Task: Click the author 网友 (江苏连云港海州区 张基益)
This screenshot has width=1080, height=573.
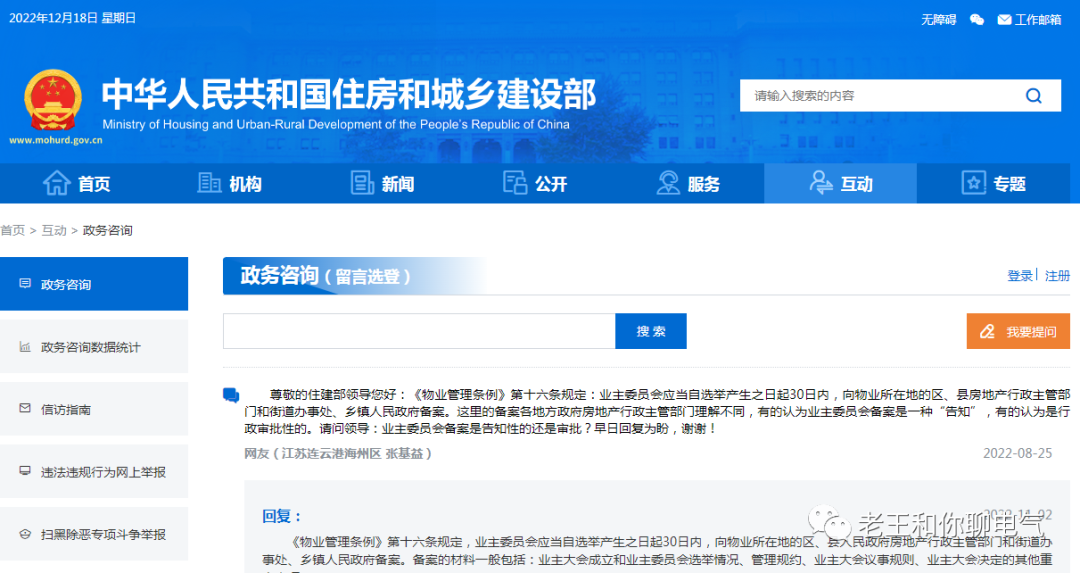Action: (x=338, y=453)
